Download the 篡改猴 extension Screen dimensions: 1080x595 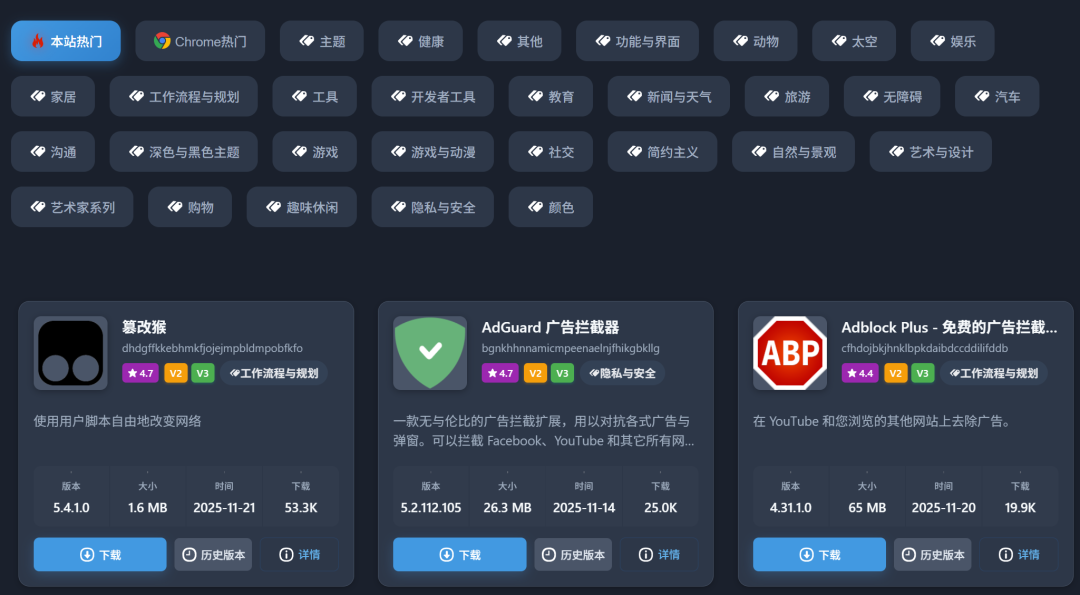tap(100, 554)
